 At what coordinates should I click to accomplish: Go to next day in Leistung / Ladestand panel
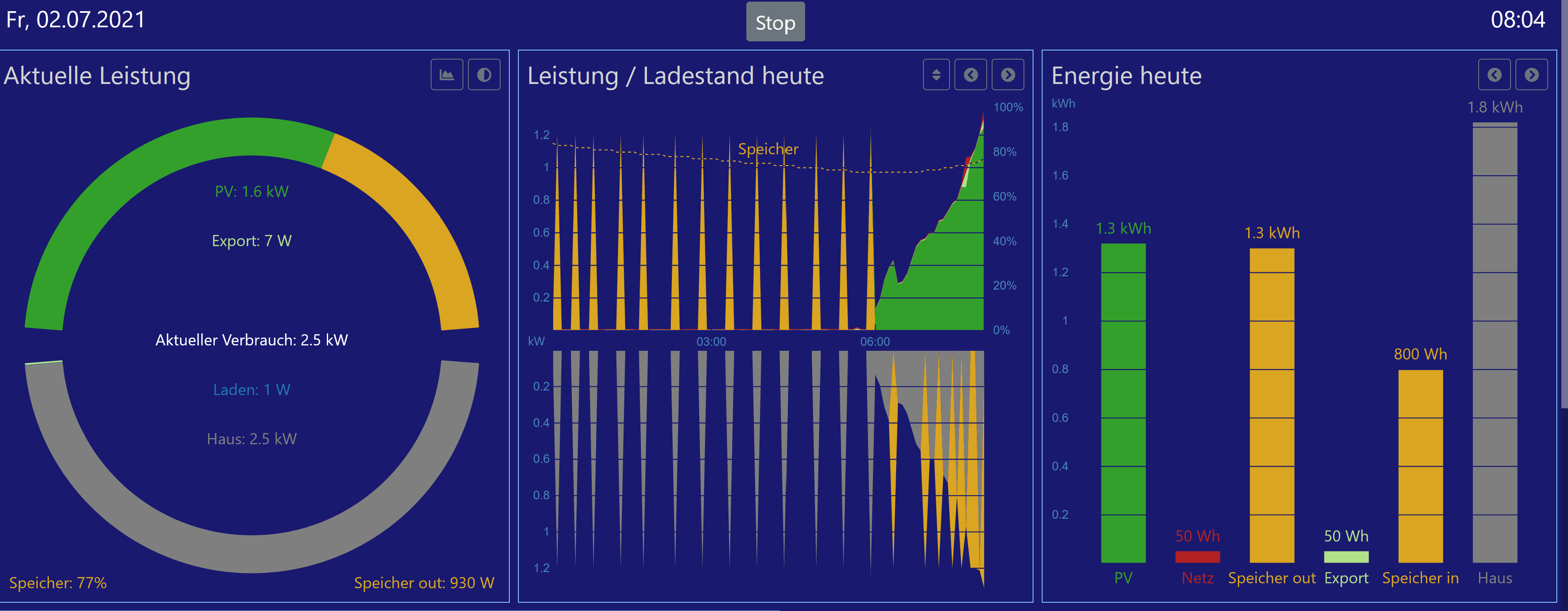click(1007, 75)
